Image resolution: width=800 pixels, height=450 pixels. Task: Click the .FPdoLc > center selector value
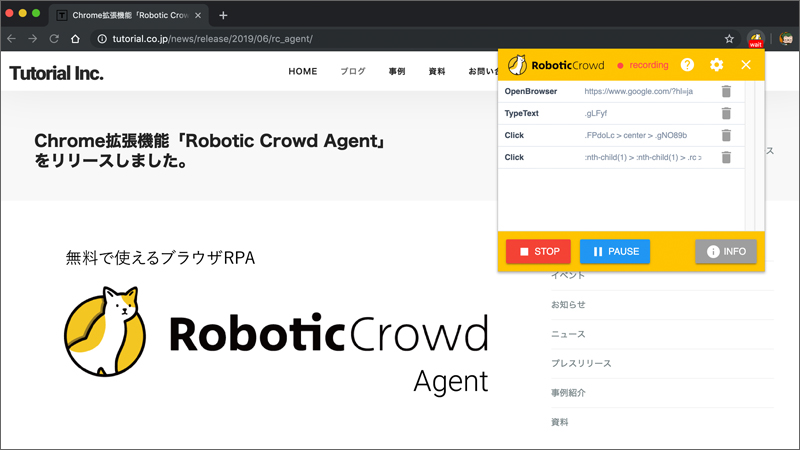tap(635, 135)
